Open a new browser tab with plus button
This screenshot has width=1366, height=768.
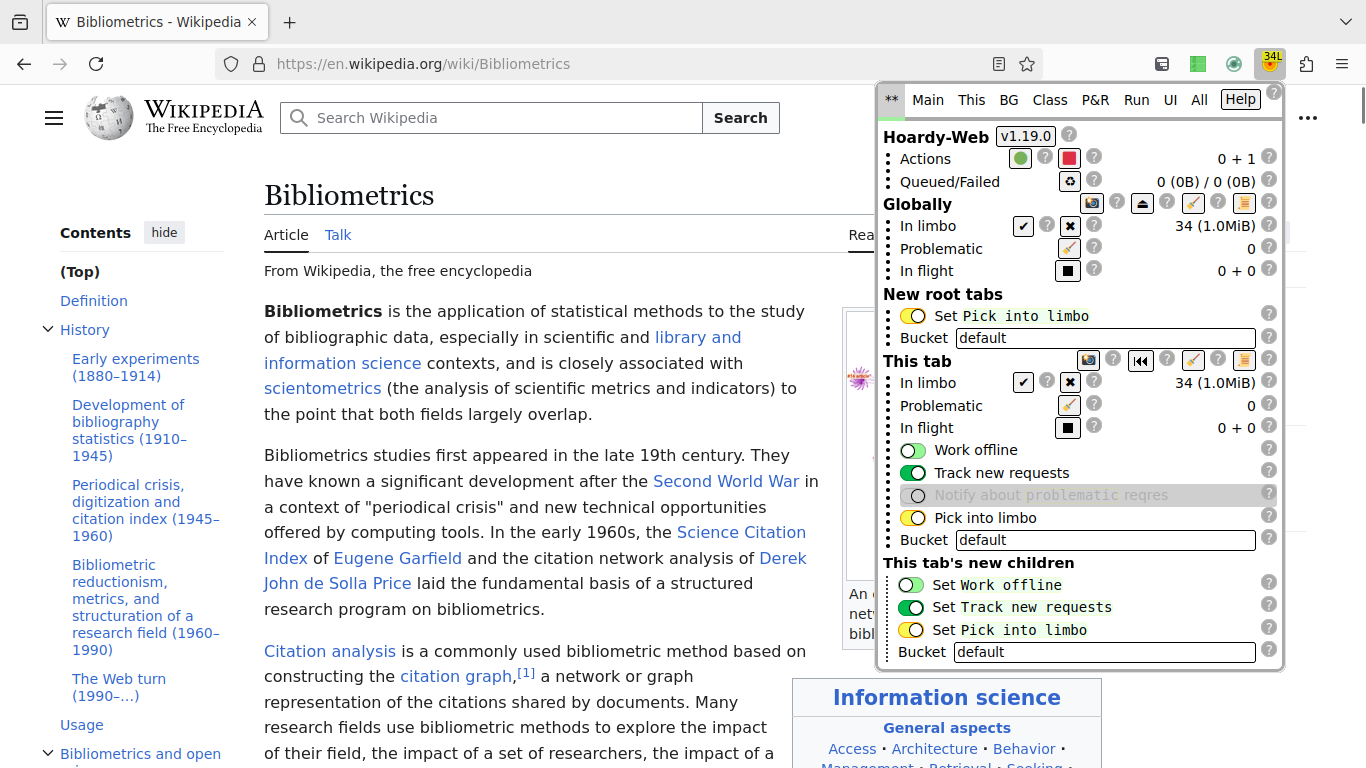pyautogui.click(x=289, y=22)
